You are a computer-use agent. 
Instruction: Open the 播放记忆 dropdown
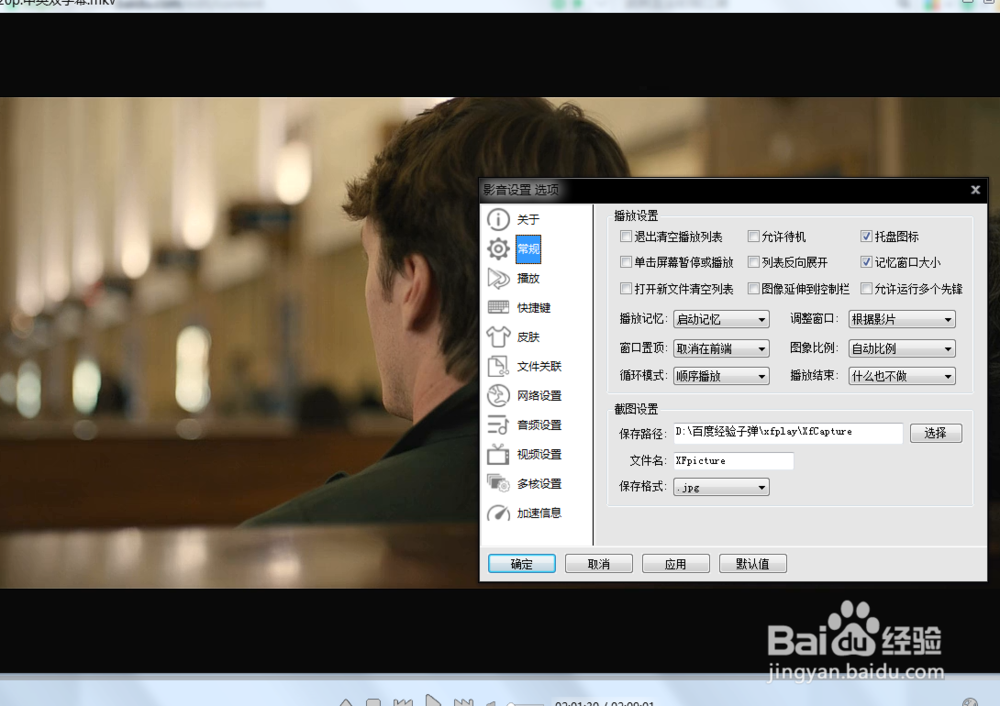(721, 319)
